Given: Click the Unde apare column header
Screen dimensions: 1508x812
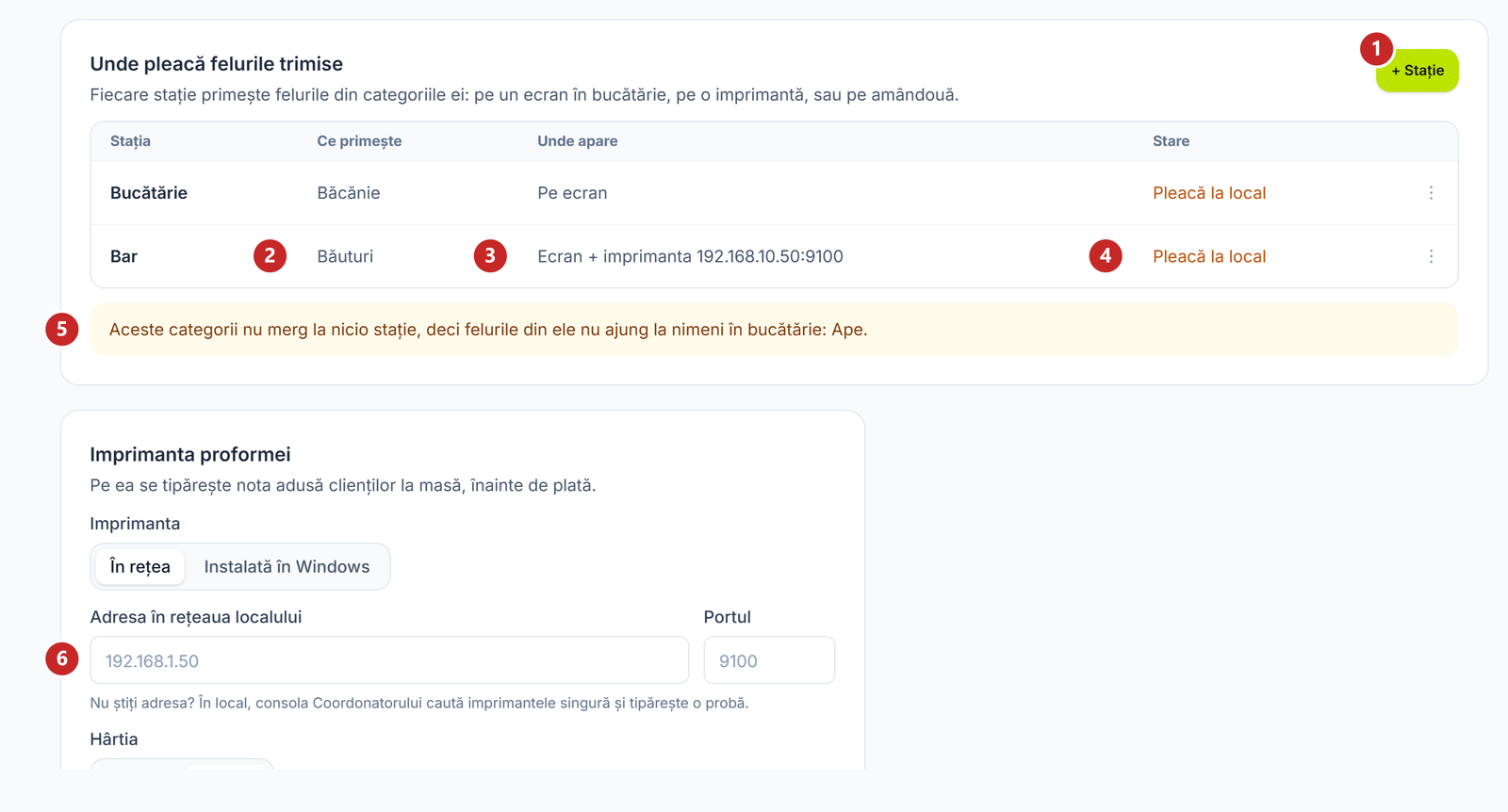Looking at the screenshot, I should coord(578,141).
